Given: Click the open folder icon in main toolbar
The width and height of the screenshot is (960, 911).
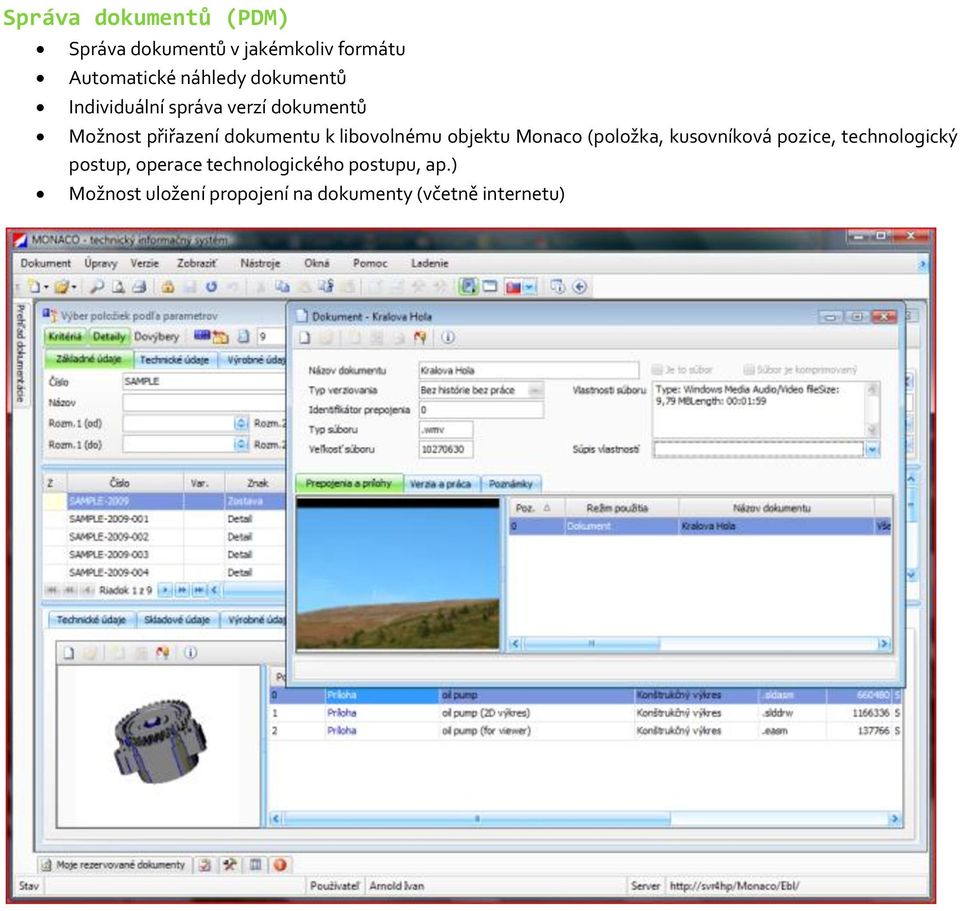Looking at the screenshot, I should [x=61, y=287].
